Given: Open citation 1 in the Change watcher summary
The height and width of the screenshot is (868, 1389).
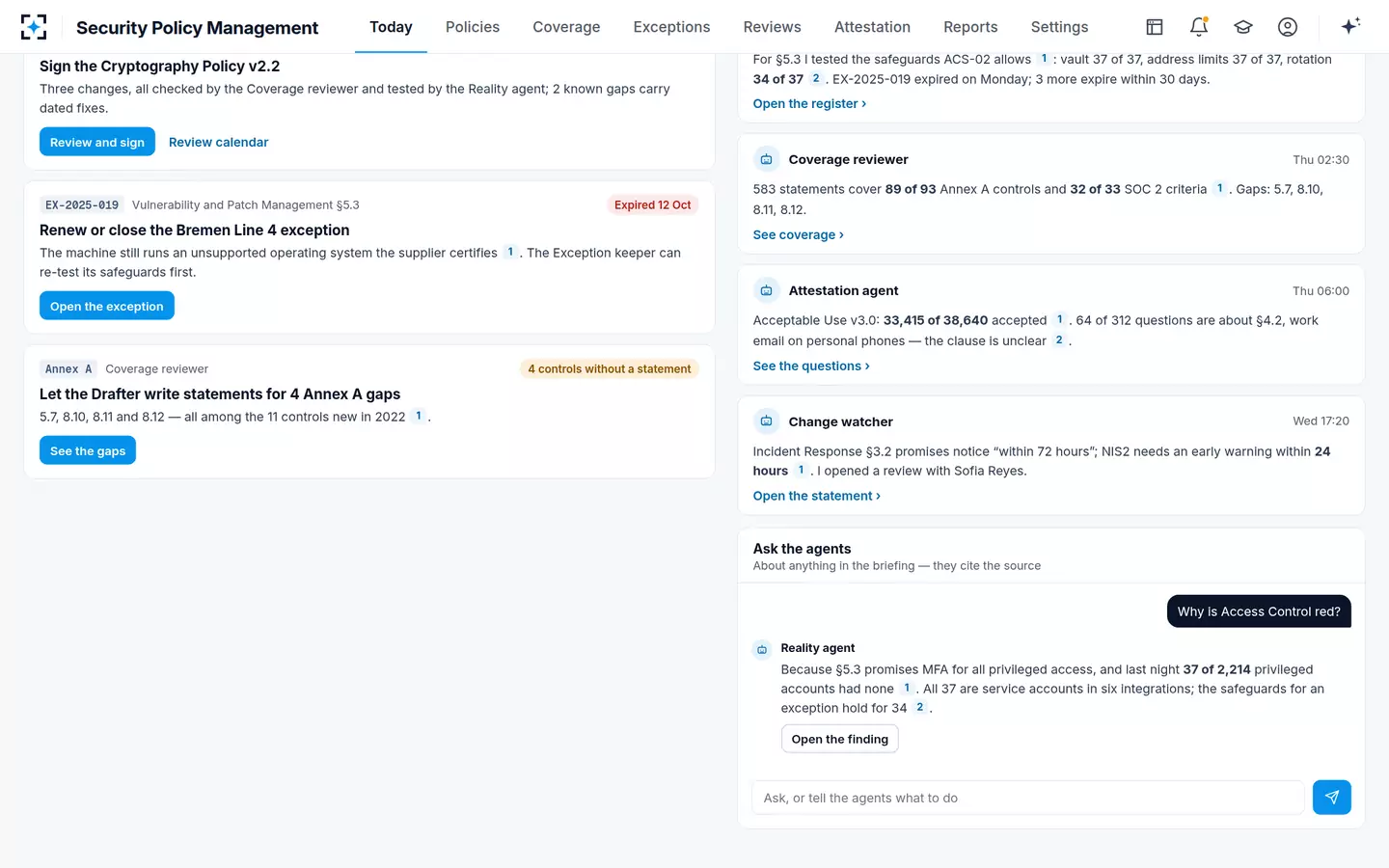Looking at the screenshot, I should click(x=802, y=471).
